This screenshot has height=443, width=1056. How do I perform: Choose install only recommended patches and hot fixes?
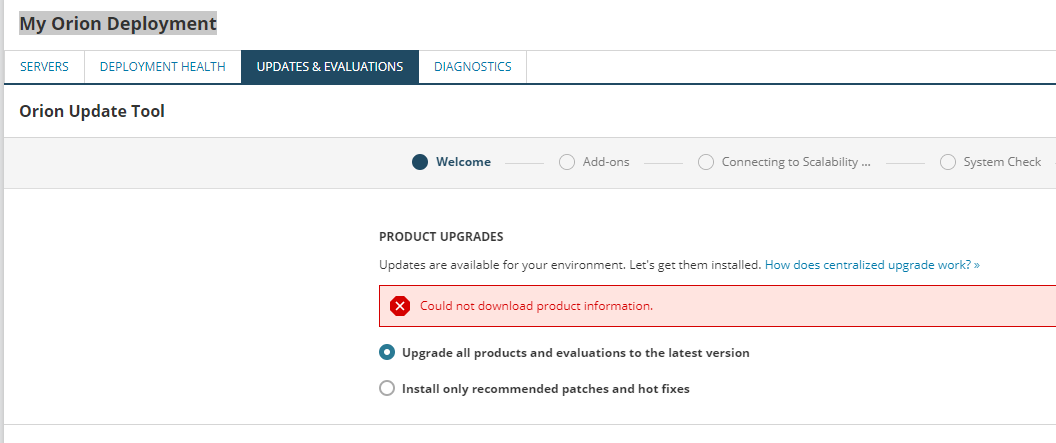(387, 389)
